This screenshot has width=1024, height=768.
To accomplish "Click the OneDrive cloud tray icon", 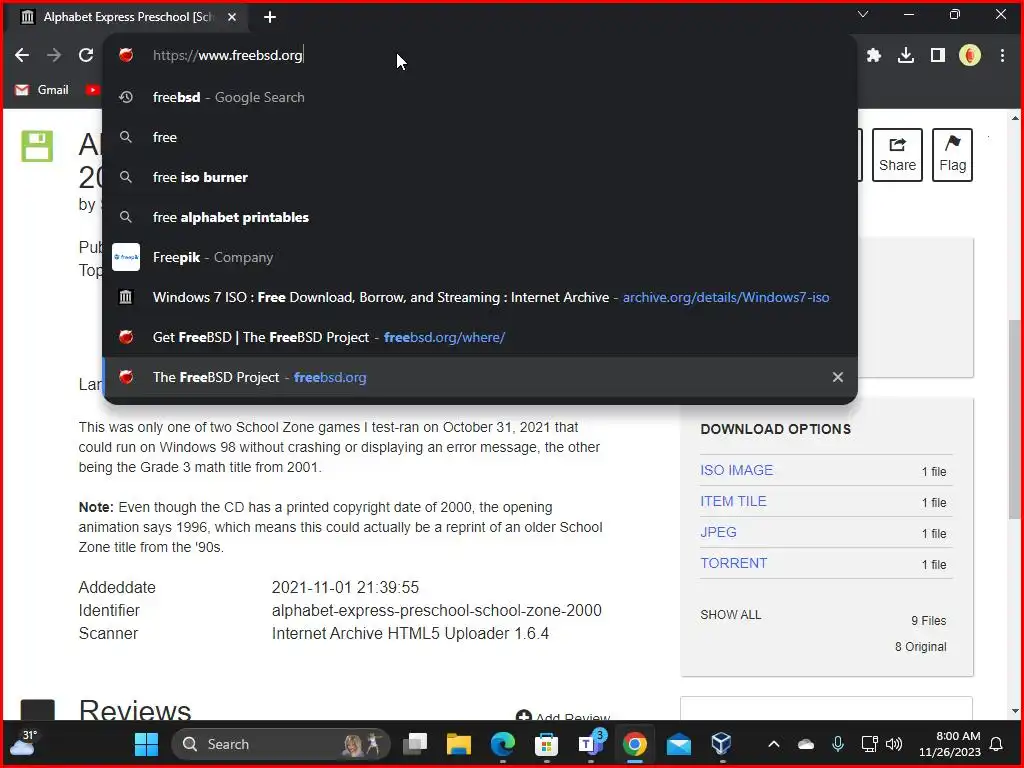I will [x=806, y=744].
